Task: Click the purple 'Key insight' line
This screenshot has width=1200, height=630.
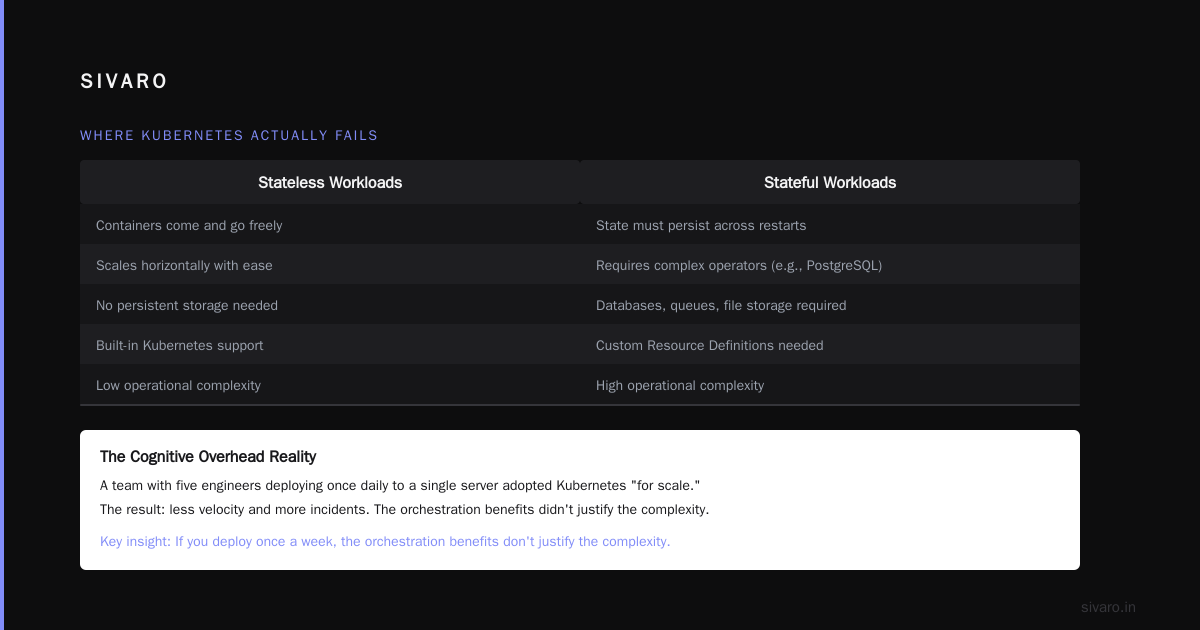Action: (x=385, y=541)
